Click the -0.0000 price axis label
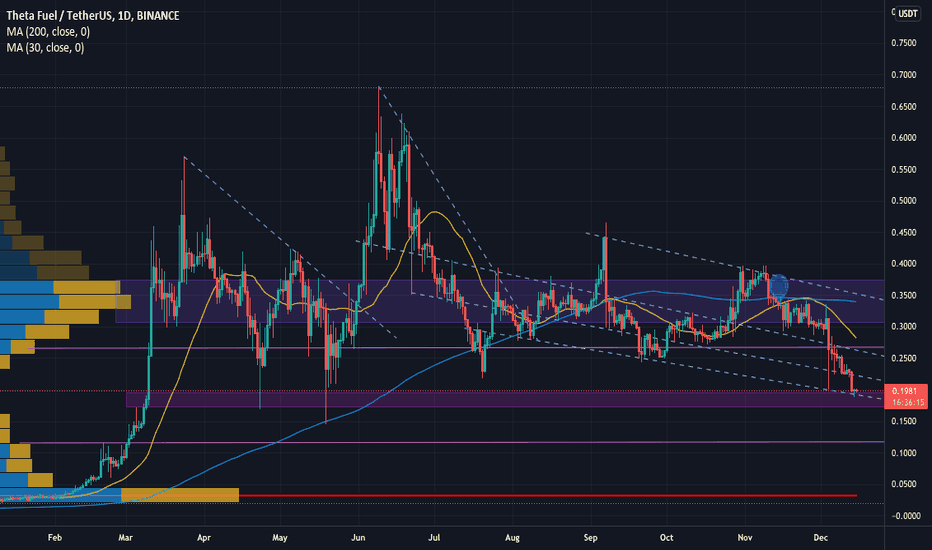 click(x=906, y=516)
